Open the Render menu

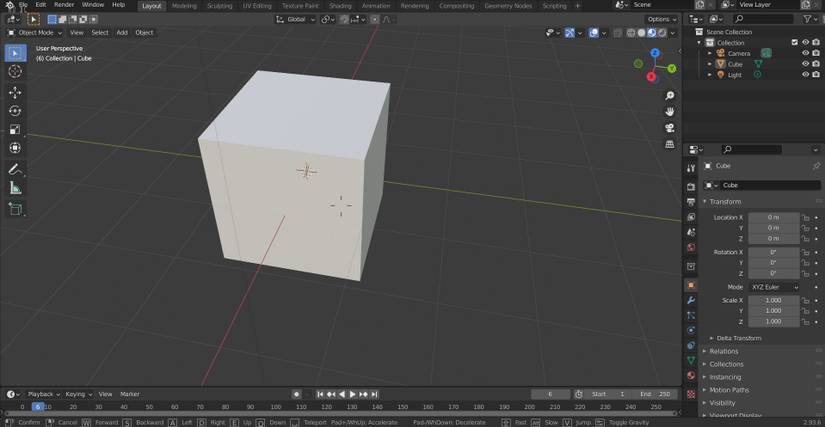tap(64, 5)
